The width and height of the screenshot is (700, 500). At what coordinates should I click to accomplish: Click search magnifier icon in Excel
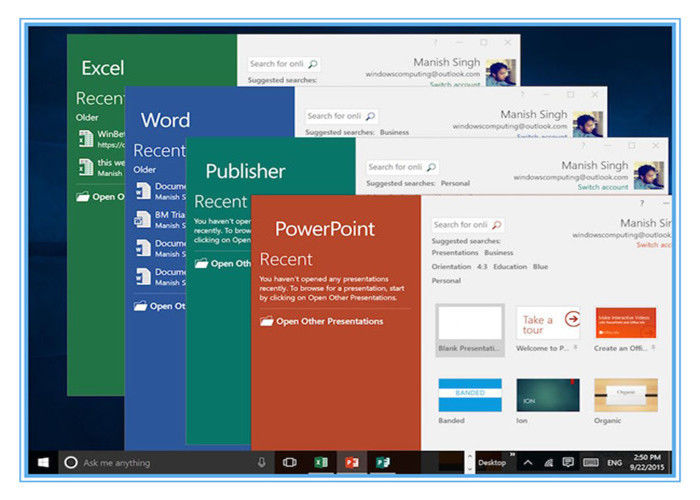point(313,64)
